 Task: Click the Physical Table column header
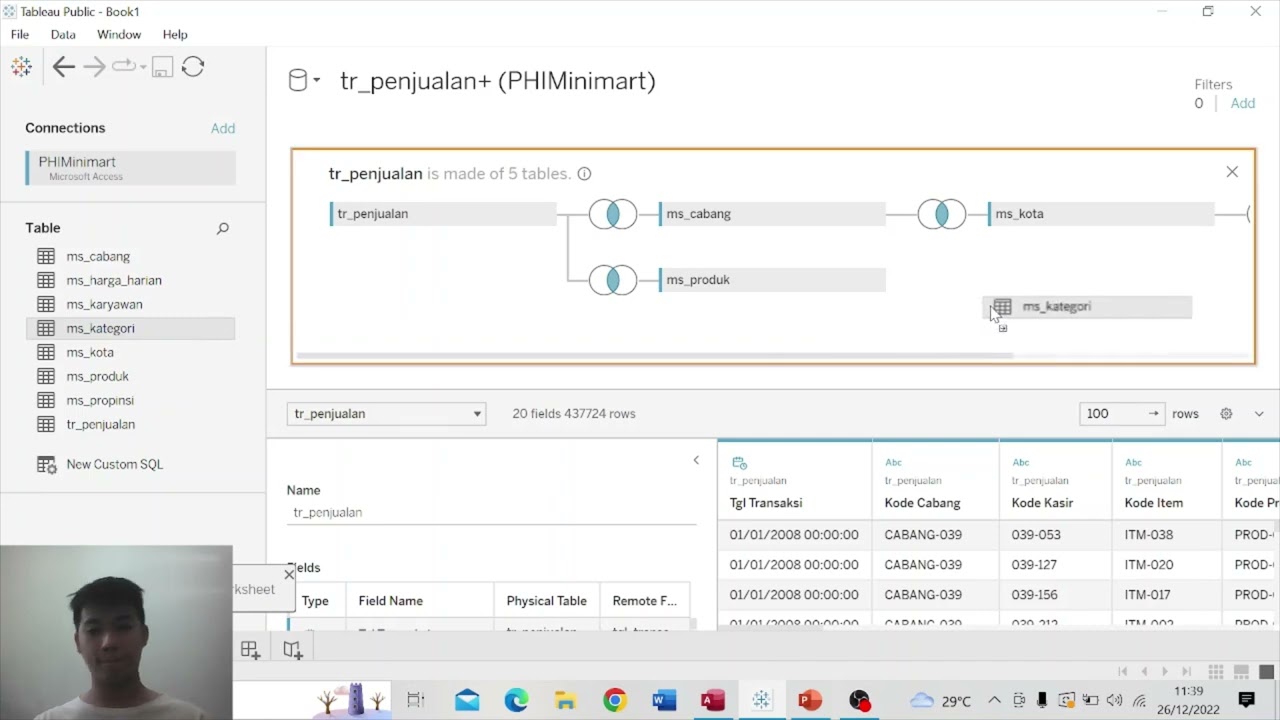(546, 601)
